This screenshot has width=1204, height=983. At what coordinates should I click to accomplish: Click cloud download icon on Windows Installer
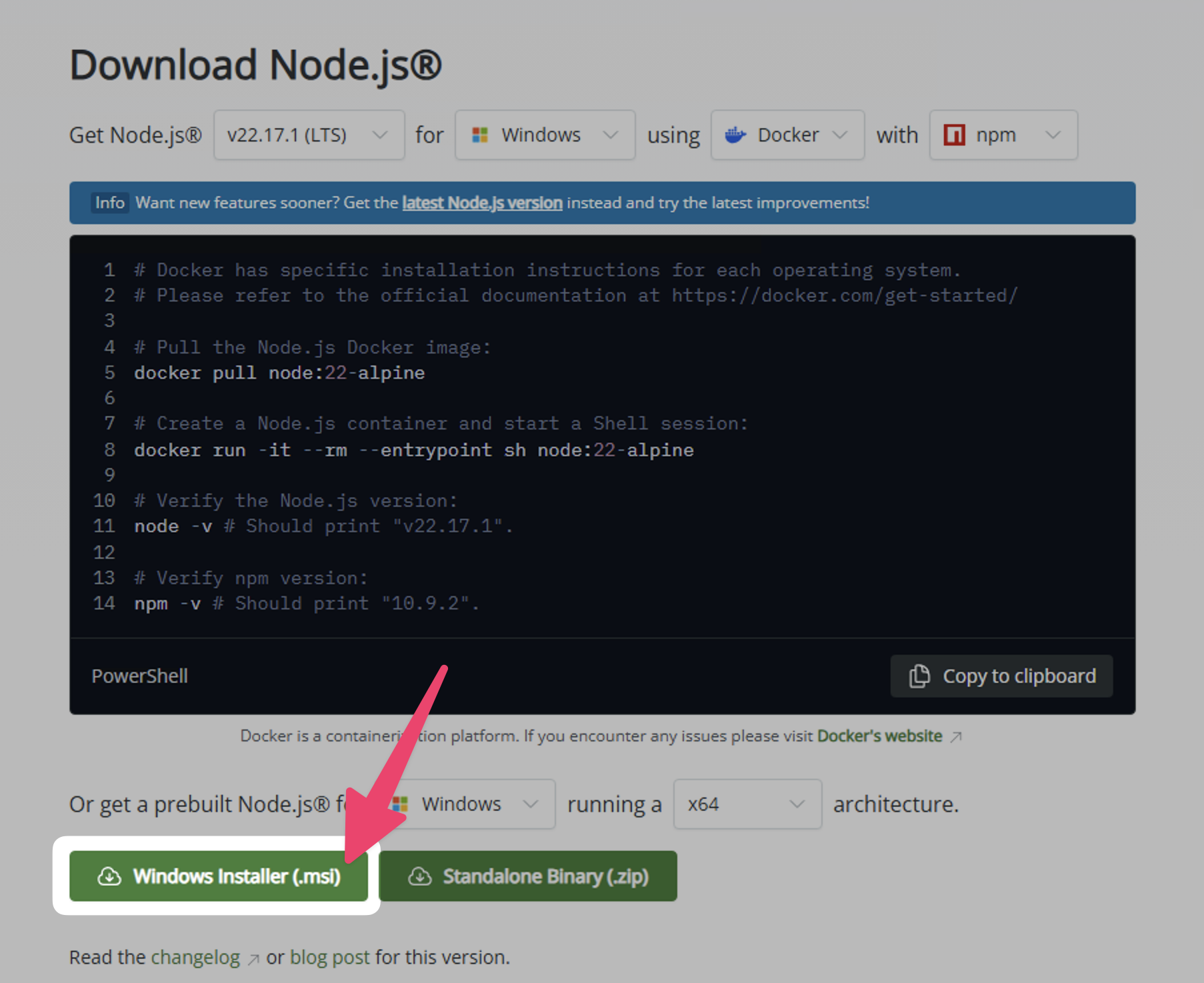[109, 876]
